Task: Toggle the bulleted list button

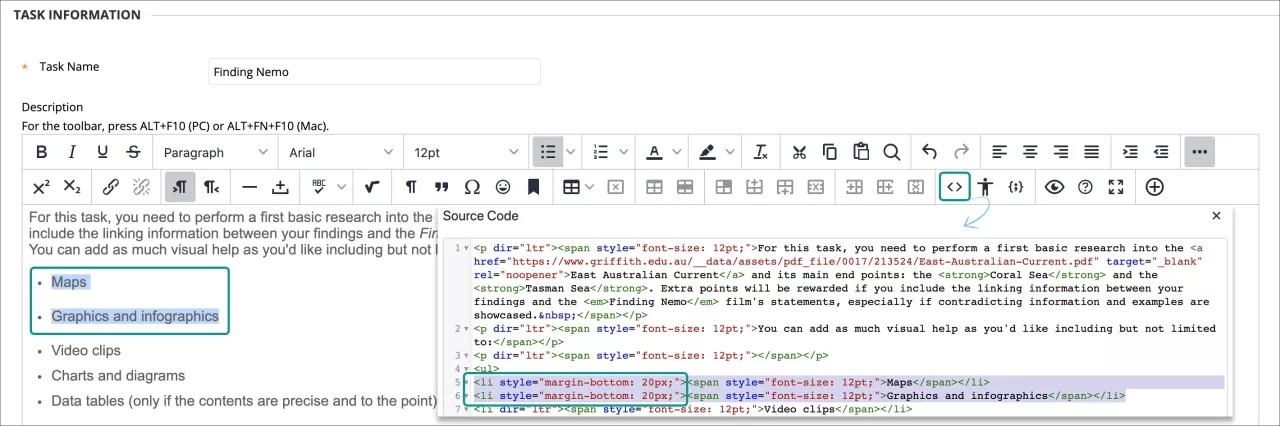Action: click(547, 152)
